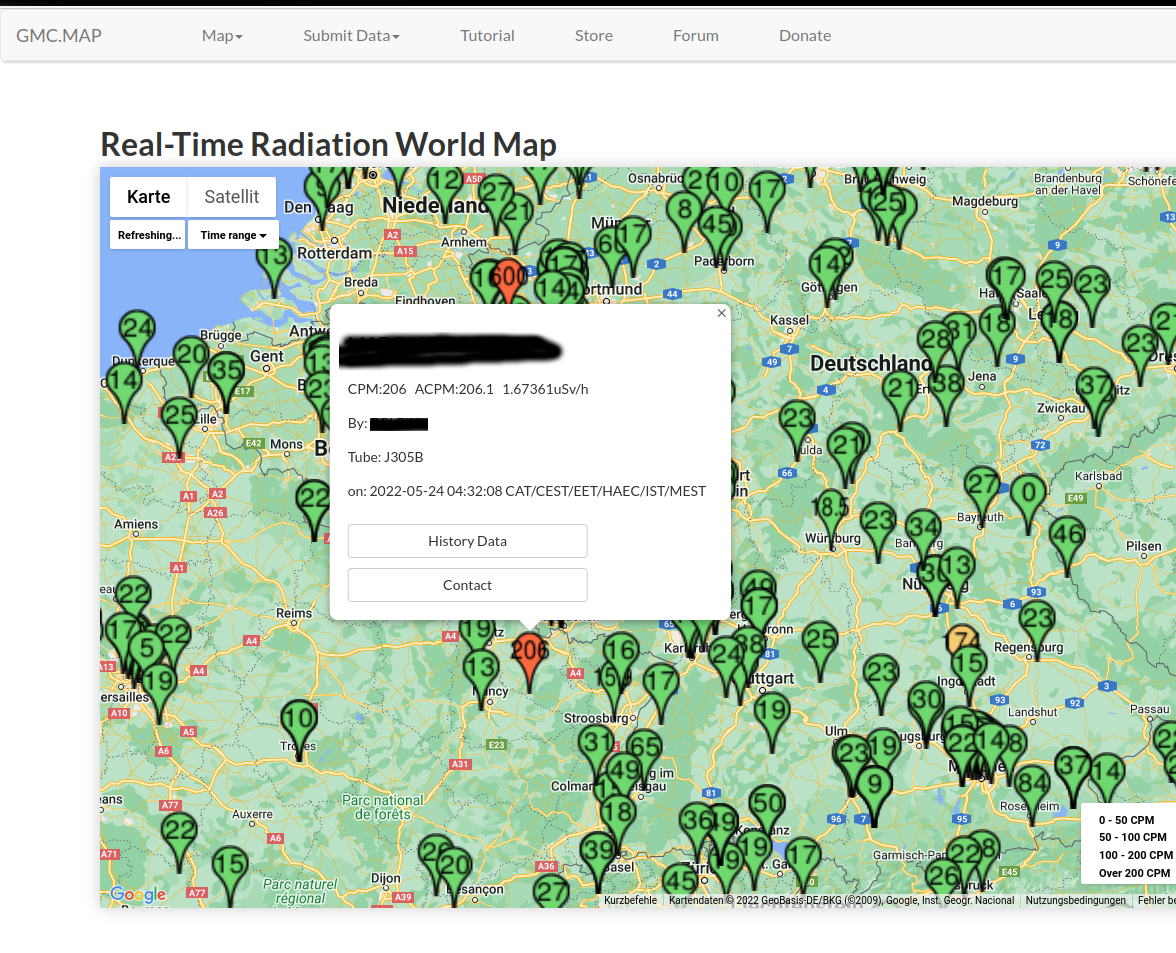The image size is (1176, 953).
Task: Select the 50 marker near Konstanz
Action: tap(766, 807)
